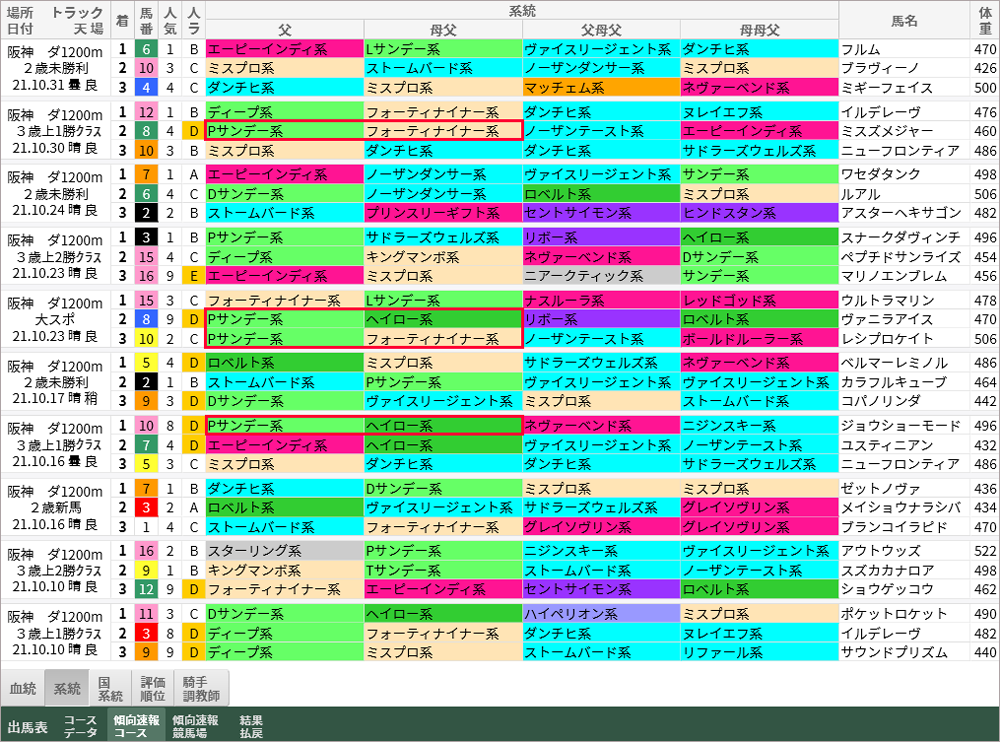Screen dimensions: 1000x742
Task: Click ボールドルーラー系 cell
Action: pos(759,339)
